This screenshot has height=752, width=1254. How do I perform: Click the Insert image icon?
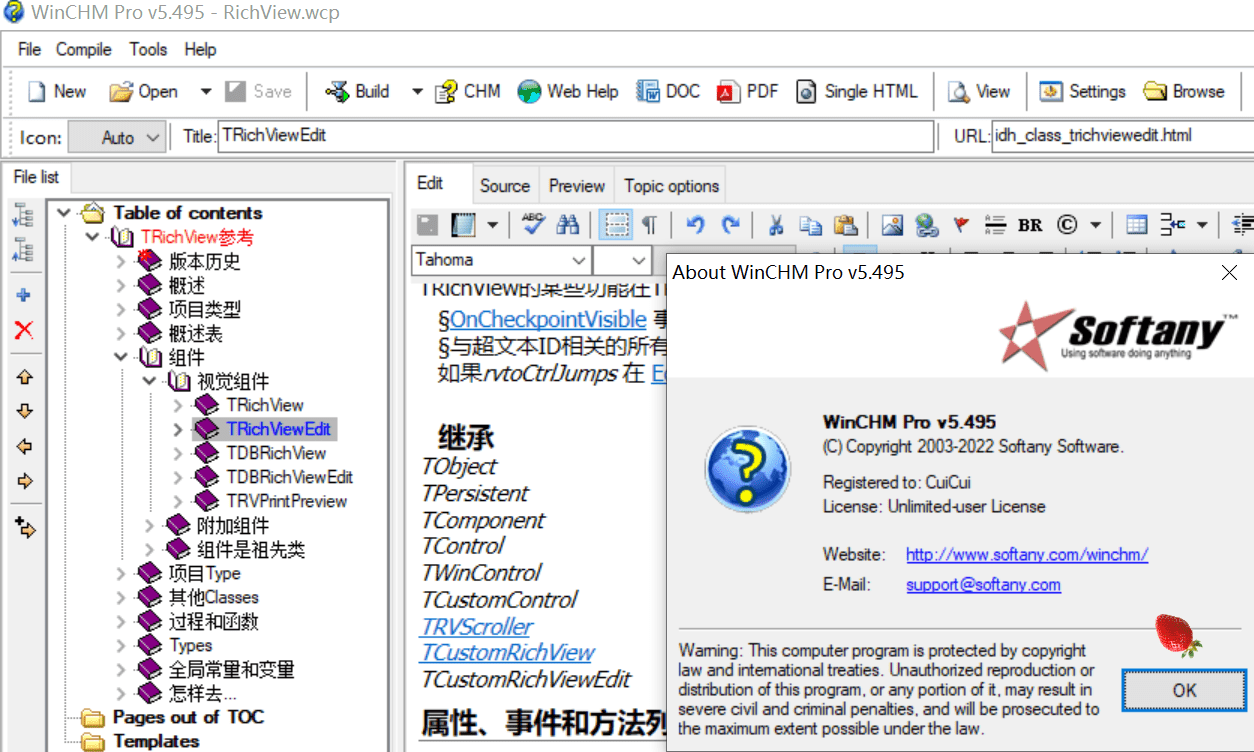pyautogui.click(x=891, y=224)
